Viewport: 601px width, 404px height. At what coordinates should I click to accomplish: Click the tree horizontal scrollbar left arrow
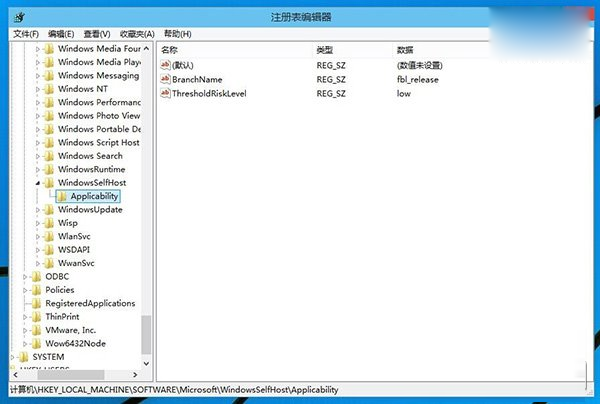(15, 374)
